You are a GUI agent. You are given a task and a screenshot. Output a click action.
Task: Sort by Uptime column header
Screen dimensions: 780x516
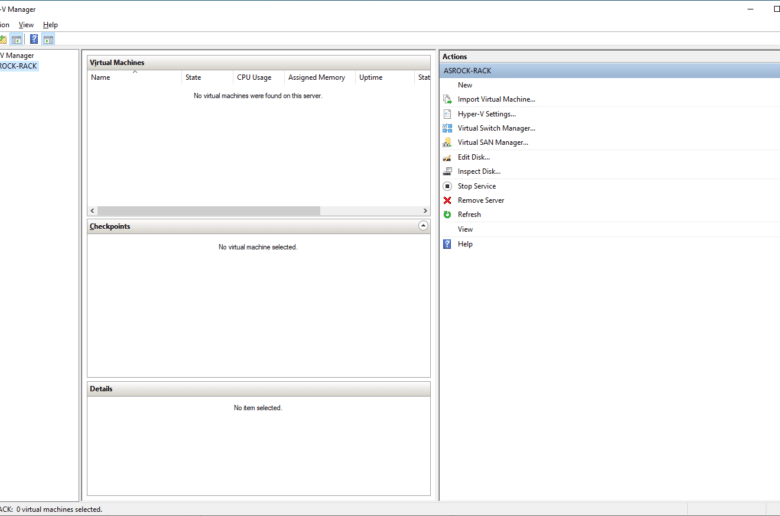coord(385,78)
